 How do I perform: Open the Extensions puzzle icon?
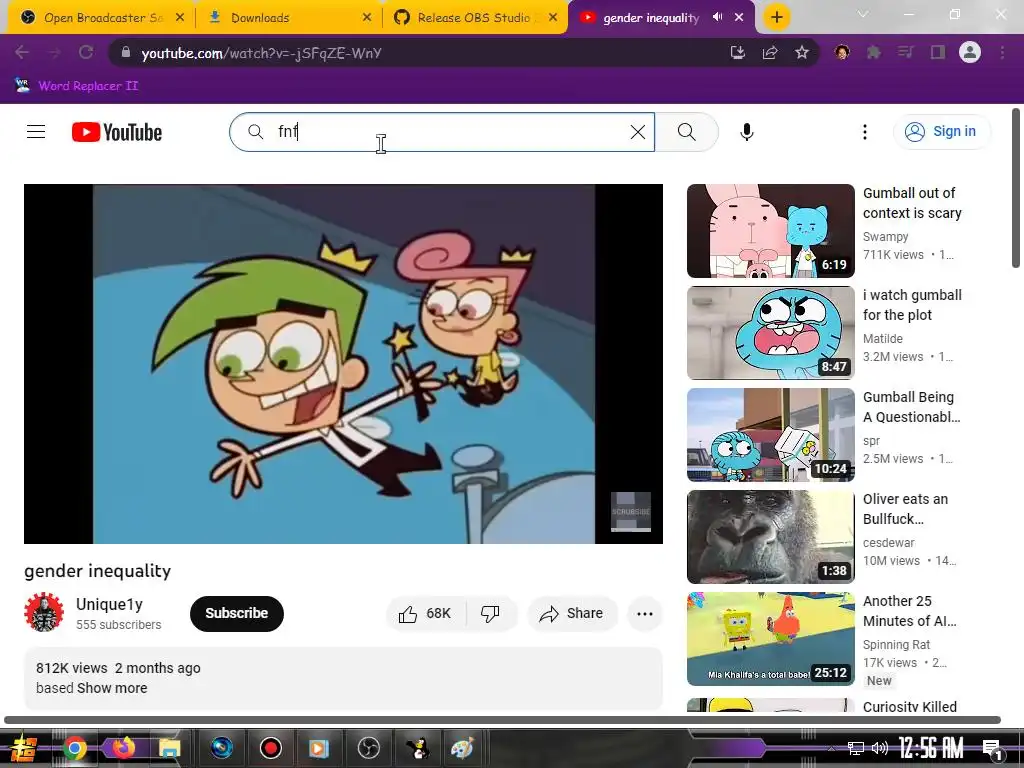coord(874,52)
